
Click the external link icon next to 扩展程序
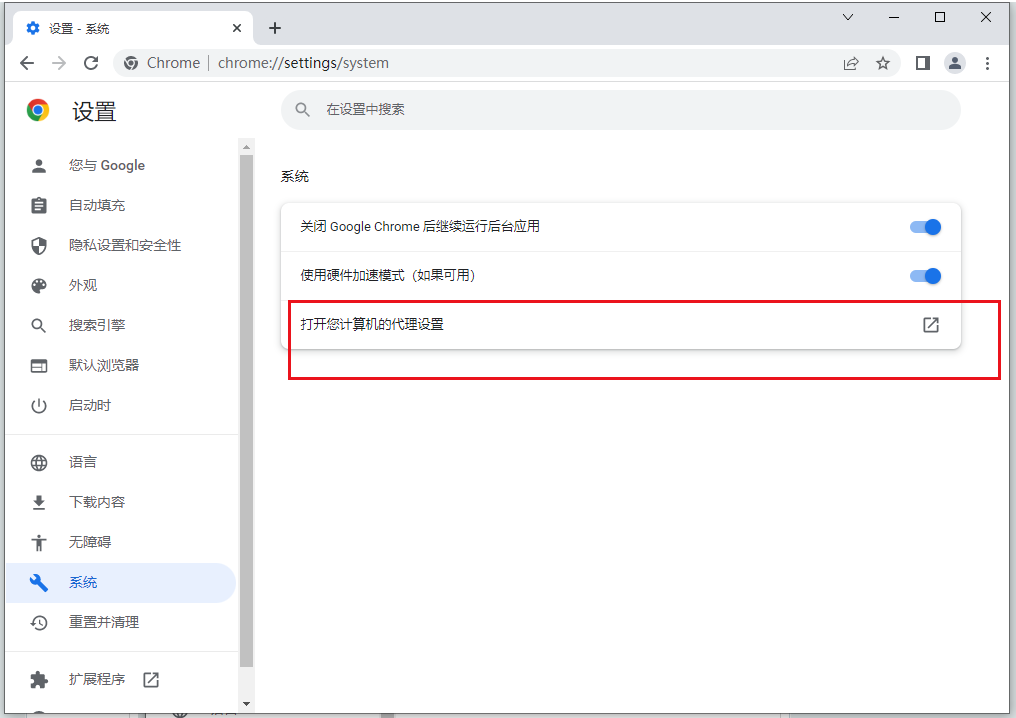[151, 679]
